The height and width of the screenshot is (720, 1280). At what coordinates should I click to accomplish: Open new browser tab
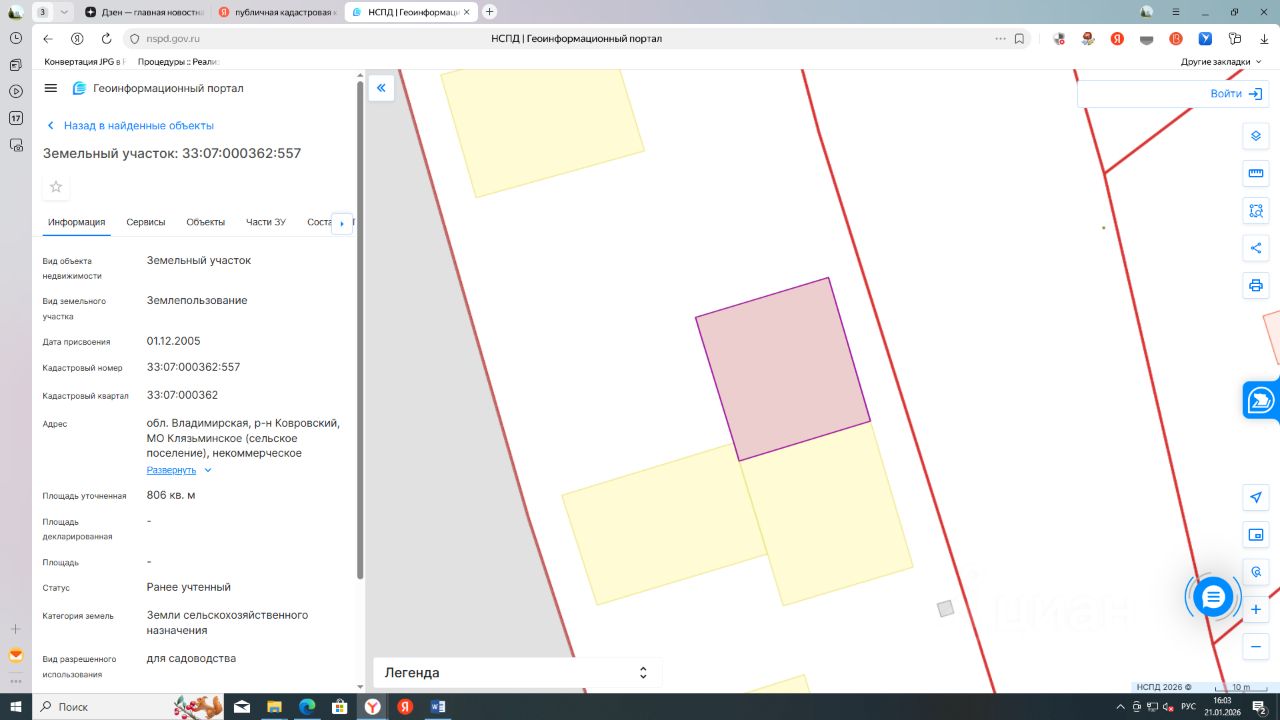489,12
